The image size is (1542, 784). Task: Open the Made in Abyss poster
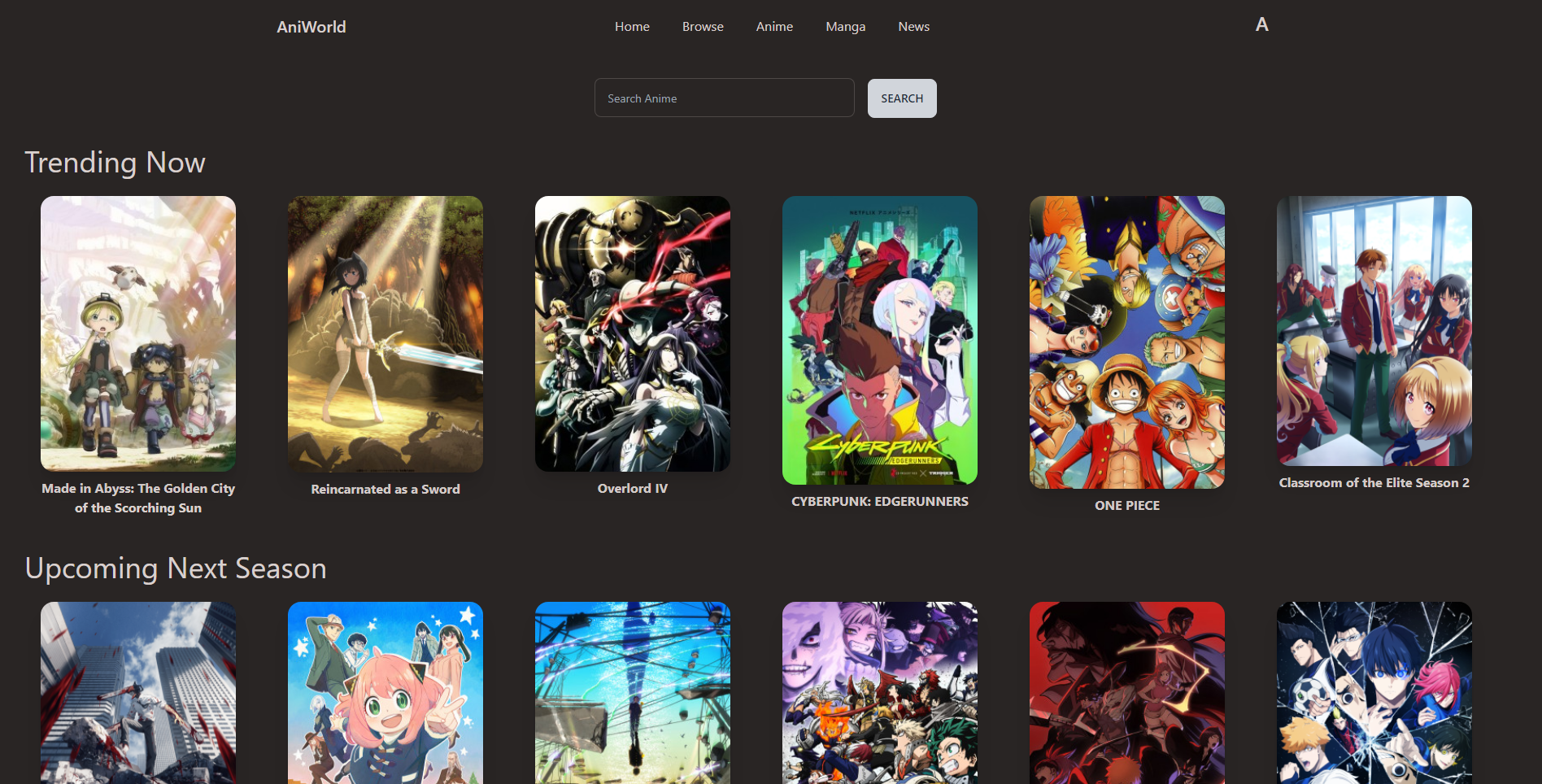[x=138, y=333]
